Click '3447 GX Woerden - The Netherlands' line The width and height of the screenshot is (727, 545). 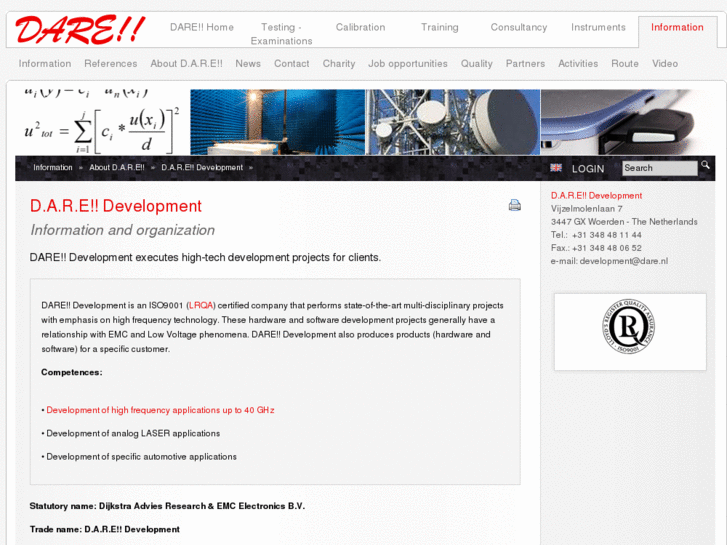[x=624, y=222]
